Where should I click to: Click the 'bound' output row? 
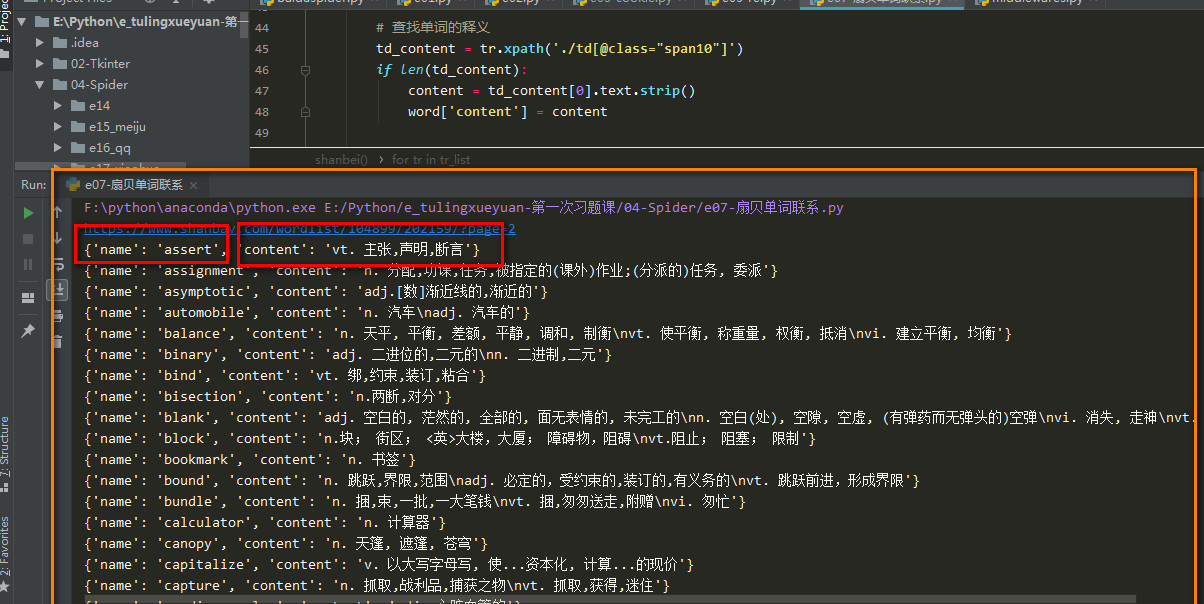point(502,480)
